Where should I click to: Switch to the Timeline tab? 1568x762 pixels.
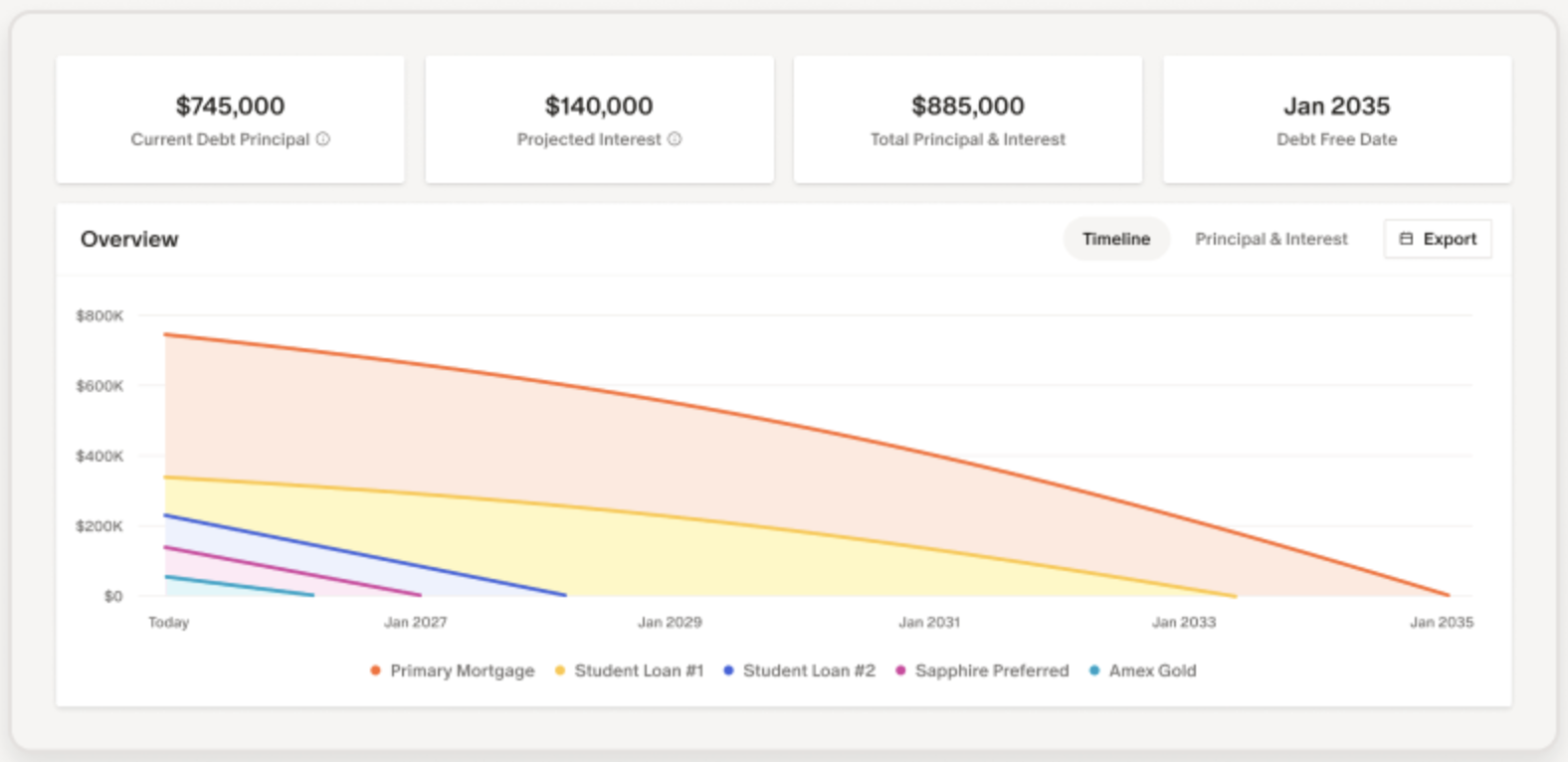(x=1115, y=239)
